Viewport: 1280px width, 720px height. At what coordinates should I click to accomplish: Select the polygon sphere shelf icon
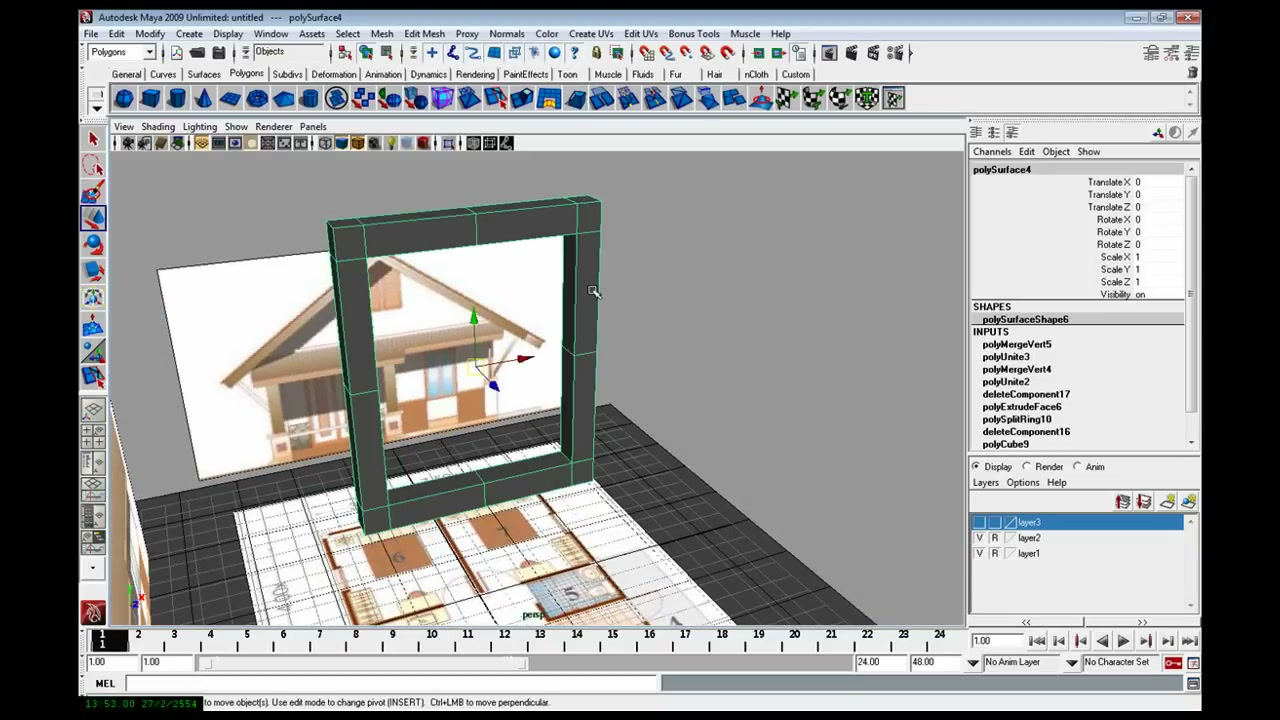click(x=124, y=98)
